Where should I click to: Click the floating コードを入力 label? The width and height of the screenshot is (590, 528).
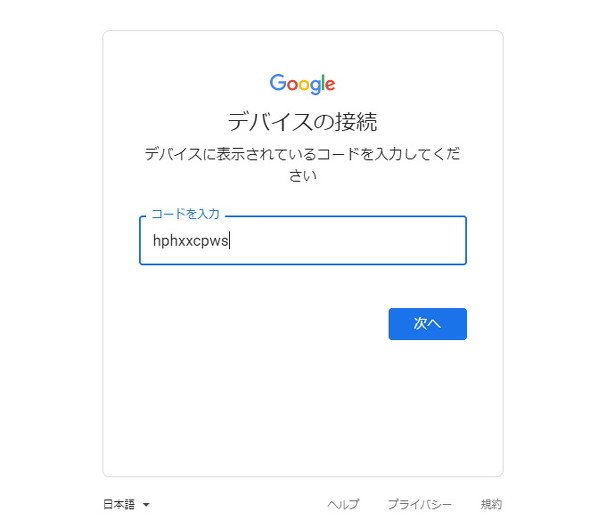pos(185,214)
